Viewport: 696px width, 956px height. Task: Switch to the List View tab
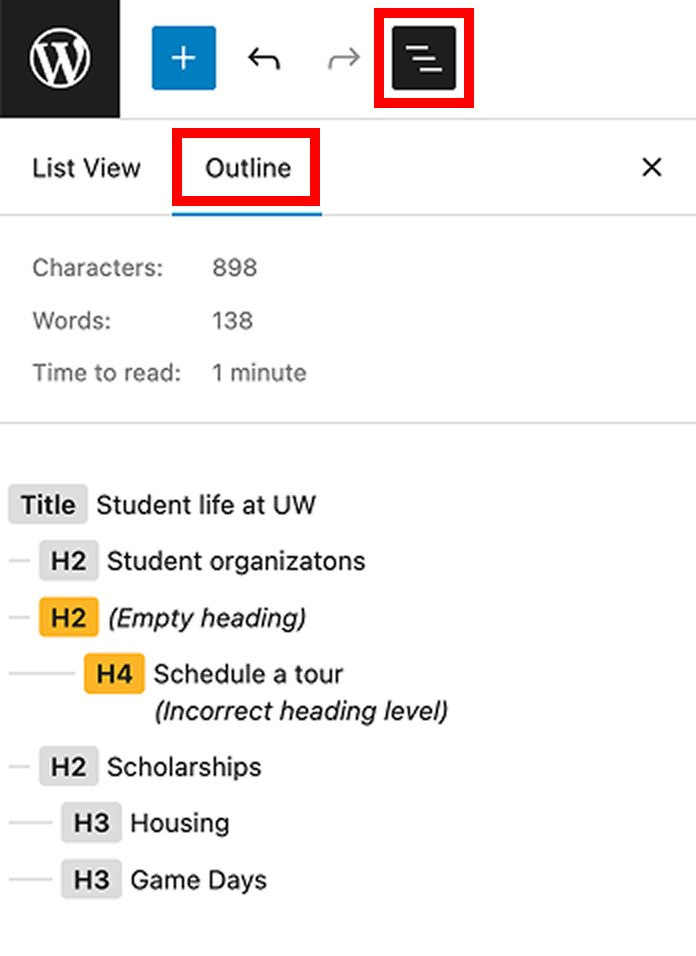pos(86,167)
